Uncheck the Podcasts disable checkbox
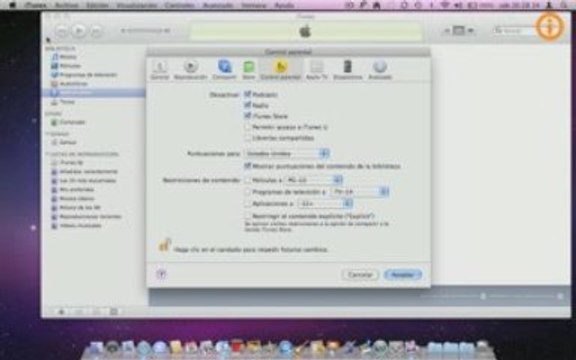This screenshot has width=576, height=360. (248, 94)
